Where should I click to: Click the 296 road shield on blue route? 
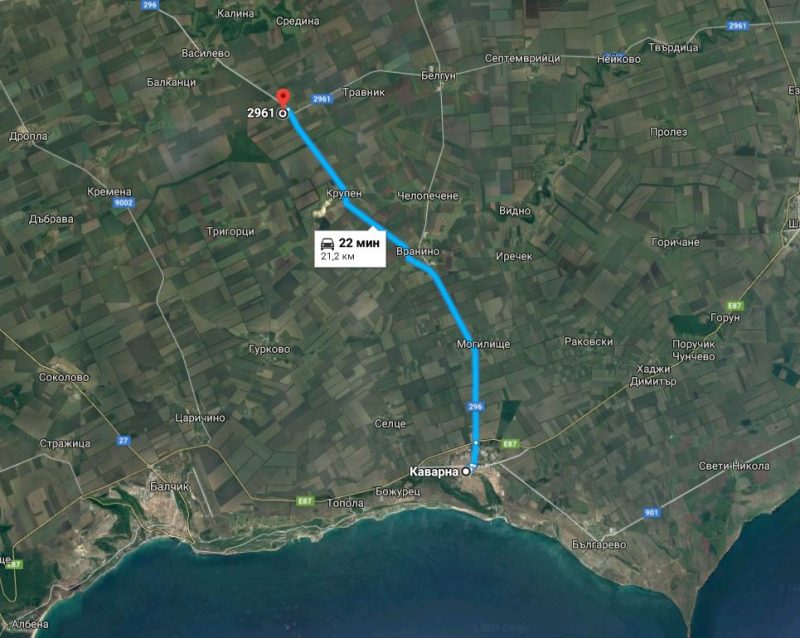click(x=475, y=407)
